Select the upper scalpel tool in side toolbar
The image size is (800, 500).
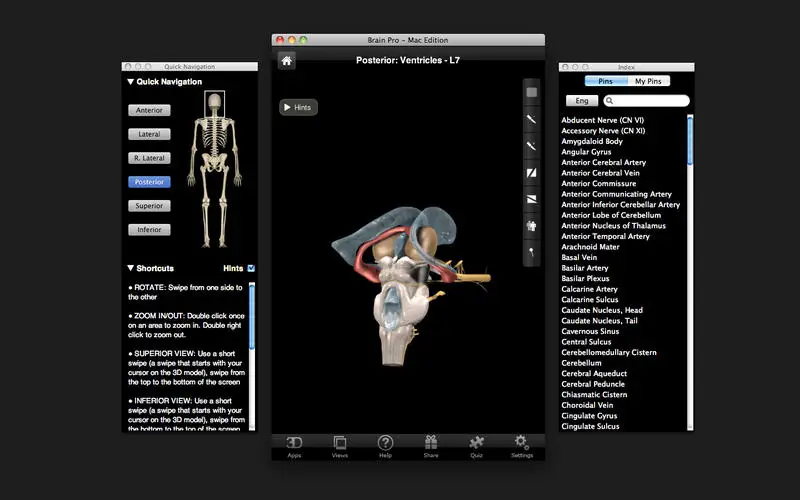[531, 119]
